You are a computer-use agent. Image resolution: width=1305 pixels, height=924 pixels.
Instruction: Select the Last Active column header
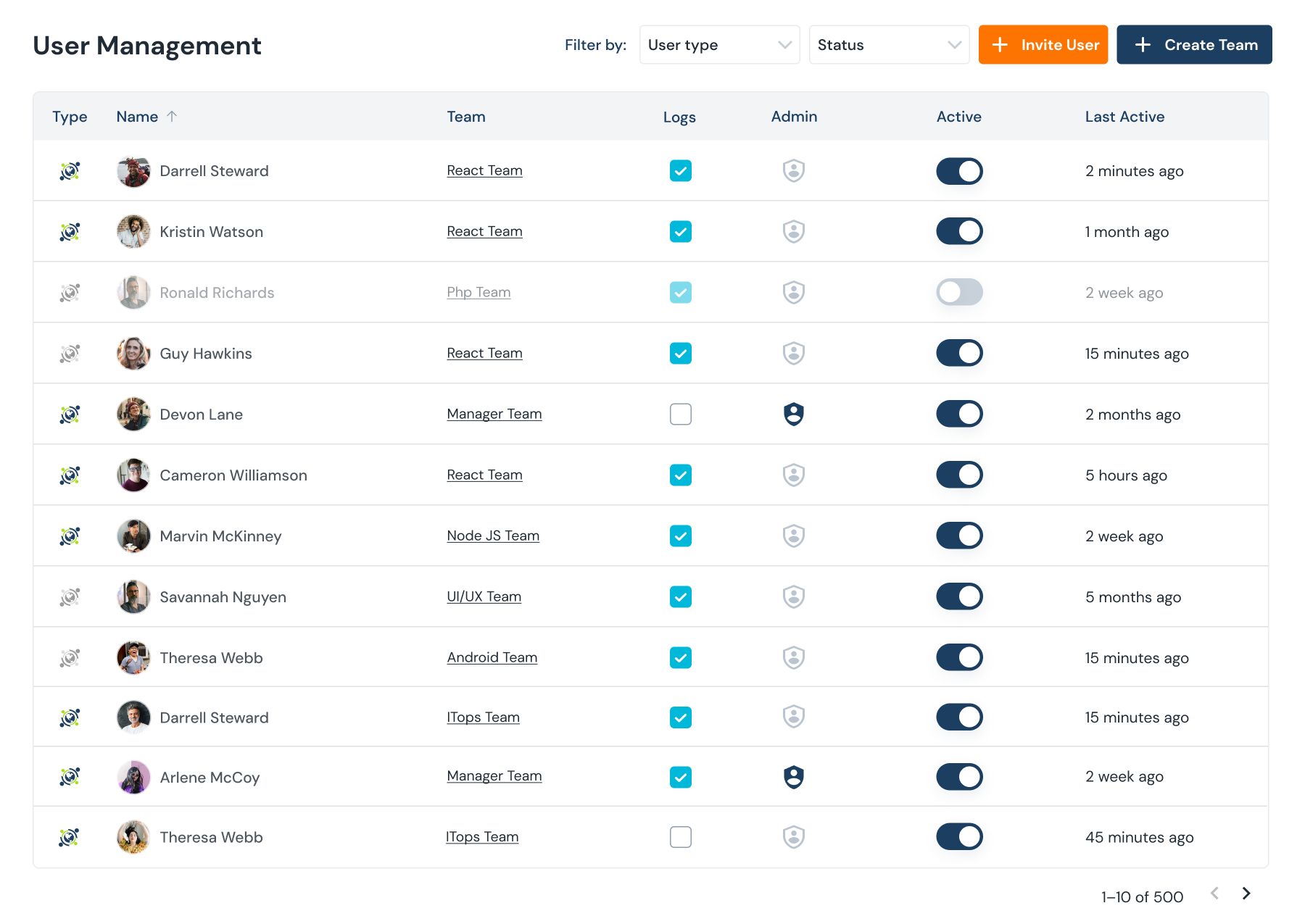(x=1124, y=116)
